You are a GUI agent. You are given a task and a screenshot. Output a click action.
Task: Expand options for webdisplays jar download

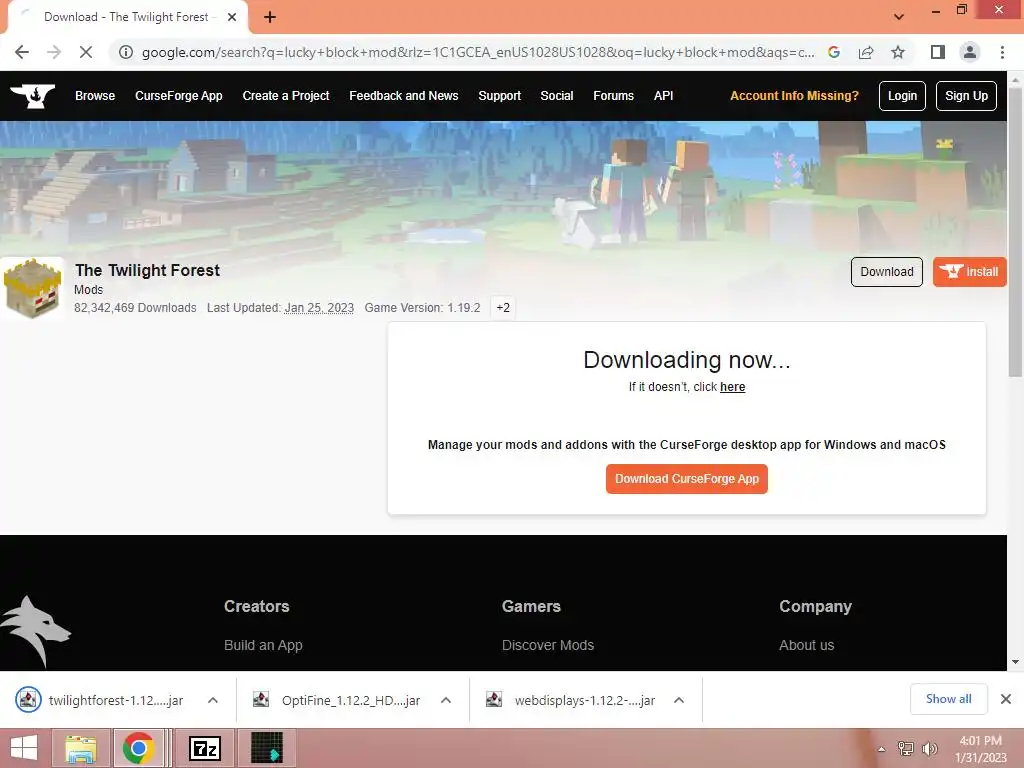click(x=679, y=700)
